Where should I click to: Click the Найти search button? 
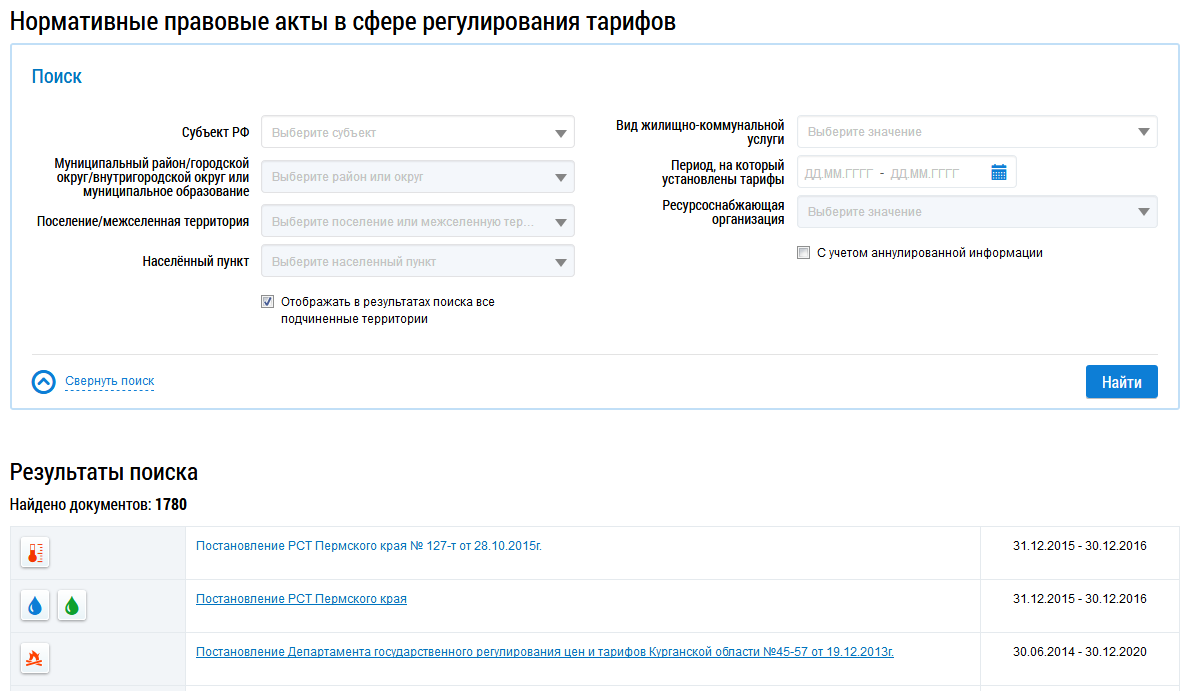tap(1122, 382)
